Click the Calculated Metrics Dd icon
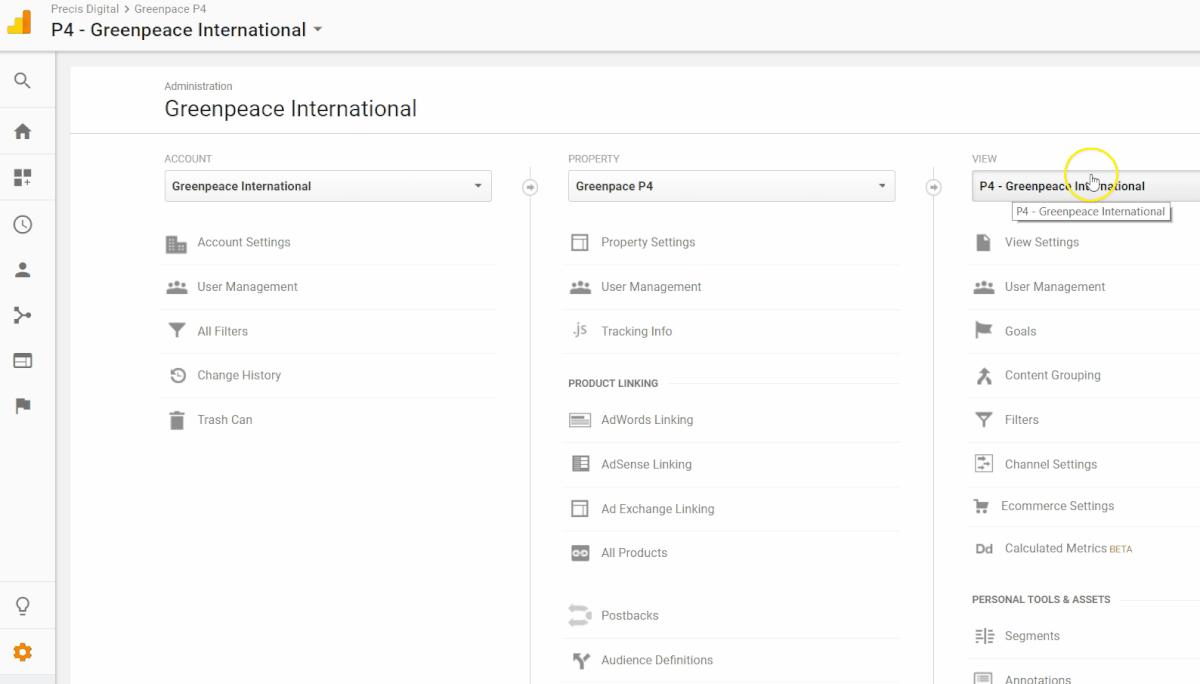Screen dimensions: 1200x684 click(984, 549)
